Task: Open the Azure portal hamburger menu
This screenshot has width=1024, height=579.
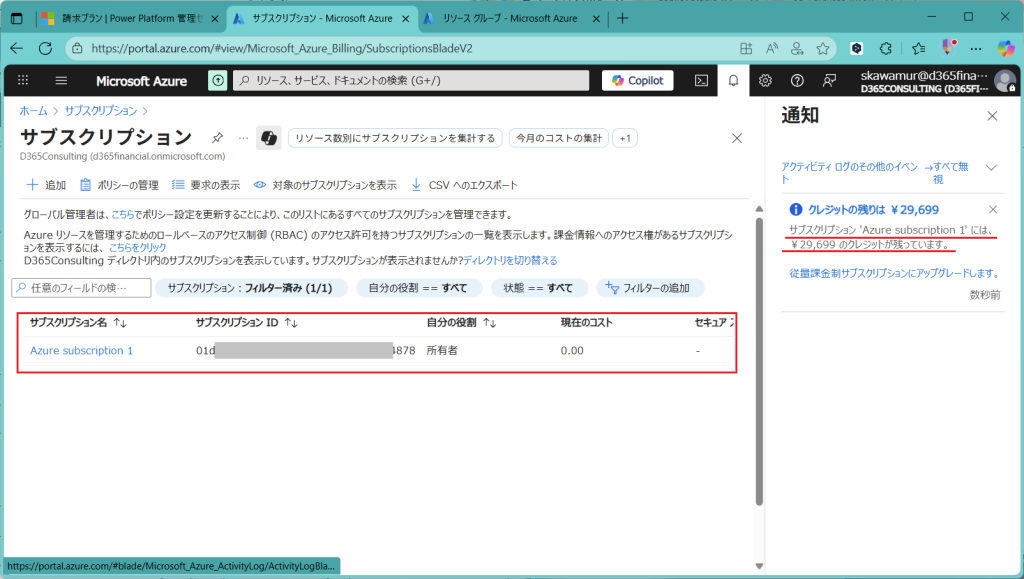Action: [x=61, y=80]
